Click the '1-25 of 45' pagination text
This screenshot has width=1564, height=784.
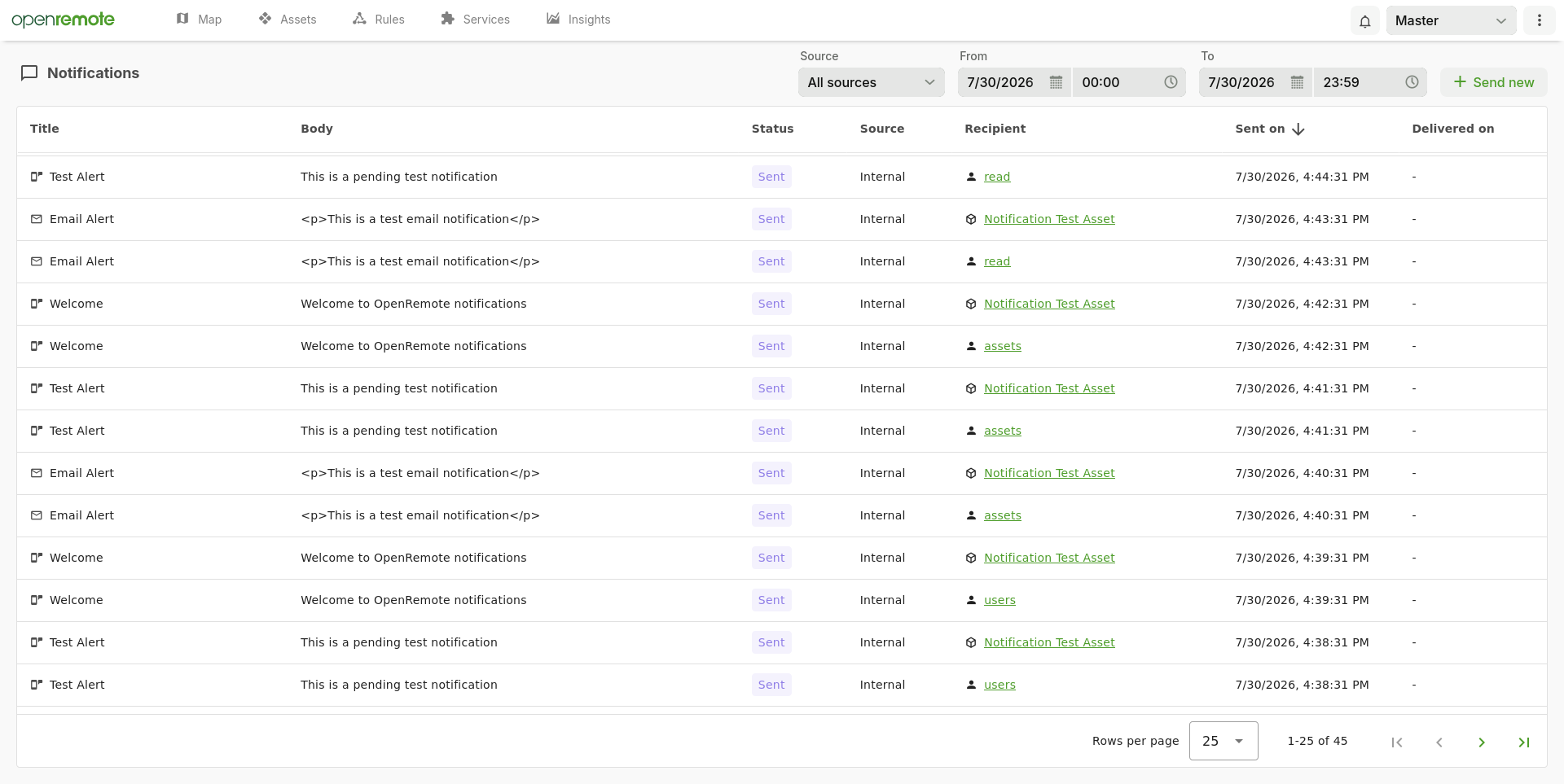(1317, 741)
